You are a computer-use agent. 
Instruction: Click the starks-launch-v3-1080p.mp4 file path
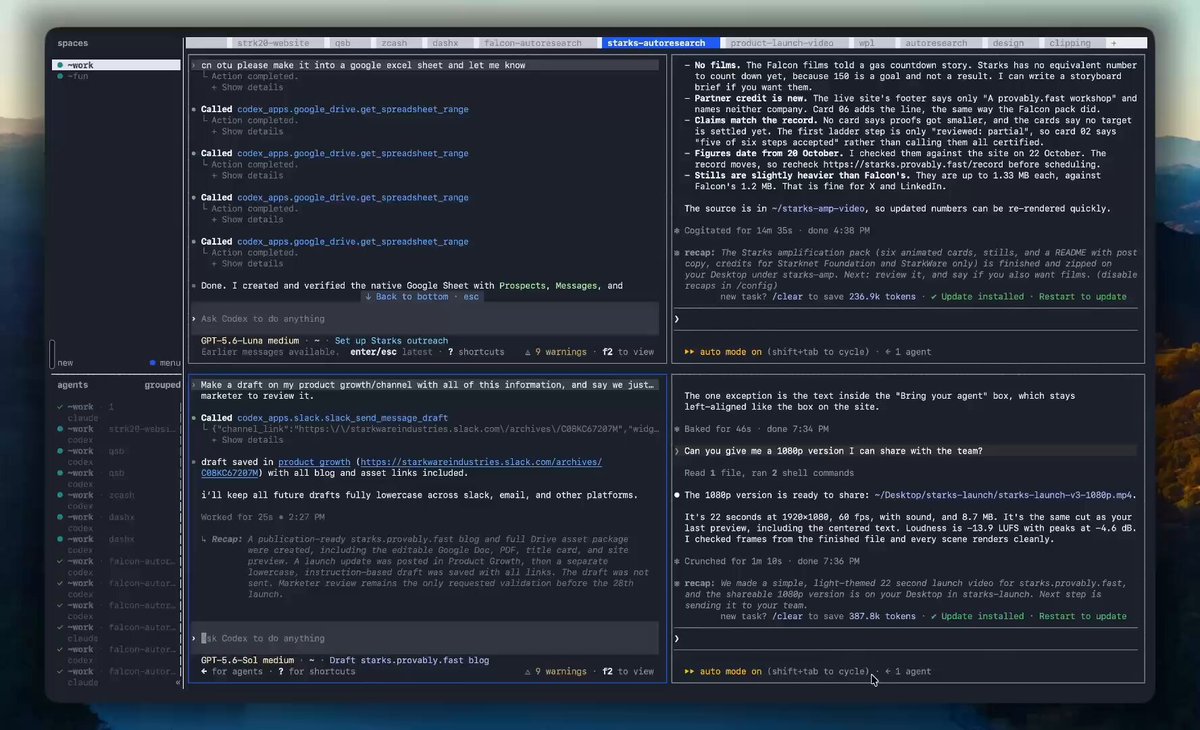[1004, 495]
